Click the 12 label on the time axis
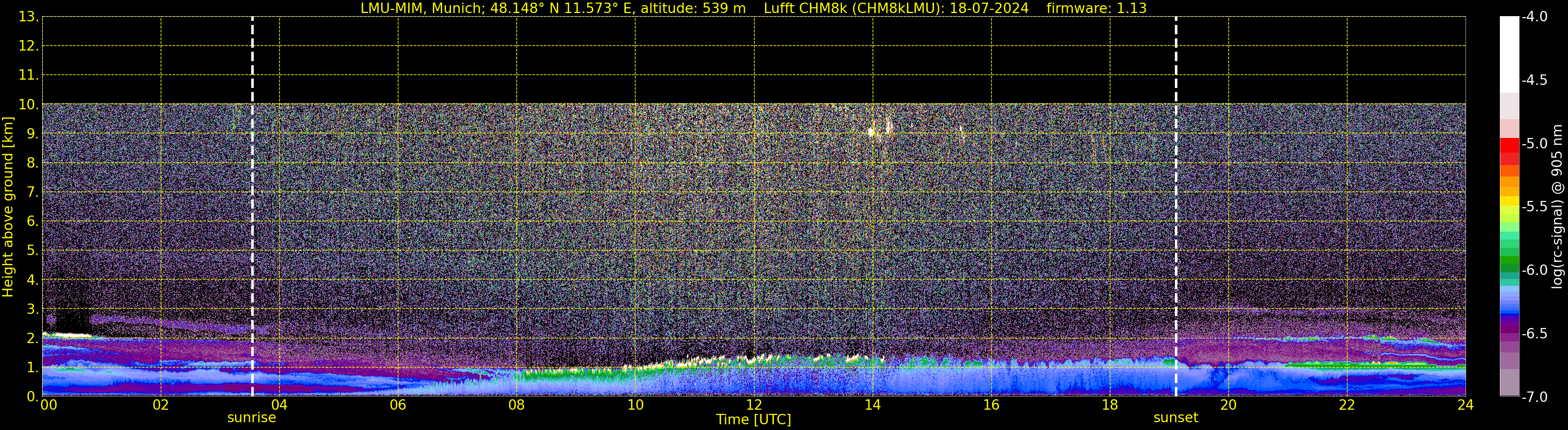 [754, 406]
